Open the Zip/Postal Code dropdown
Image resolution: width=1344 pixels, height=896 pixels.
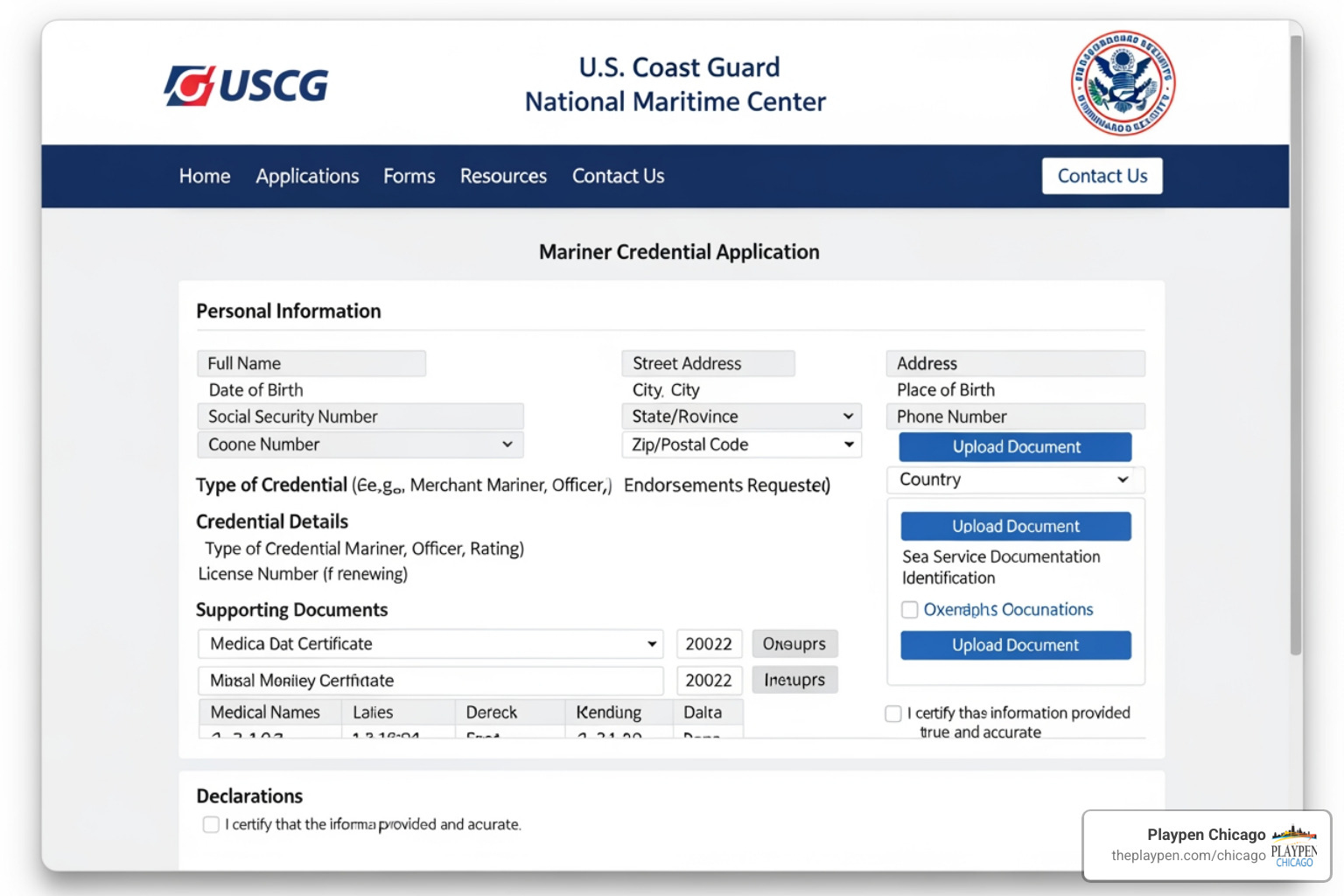click(741, 444)
